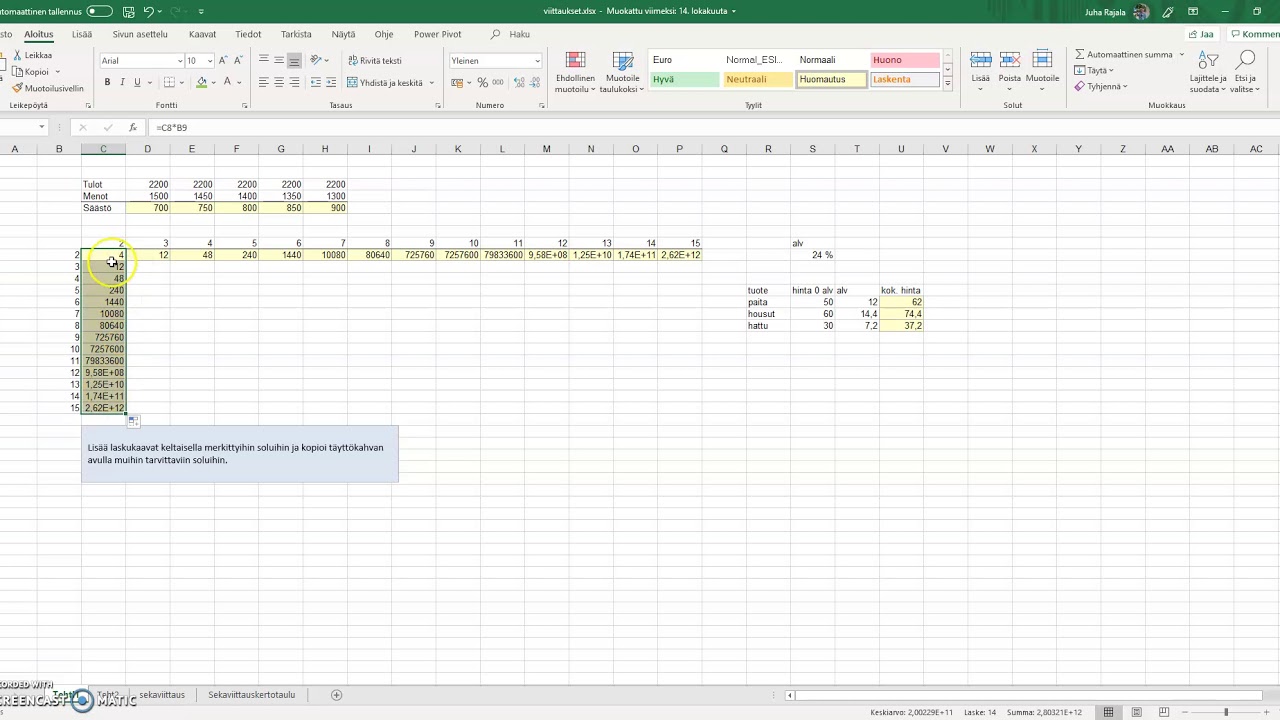Viewport: 1280px width, 720px height.
Task: Click Kopioi (copy) button
Action: pos(30,72)
